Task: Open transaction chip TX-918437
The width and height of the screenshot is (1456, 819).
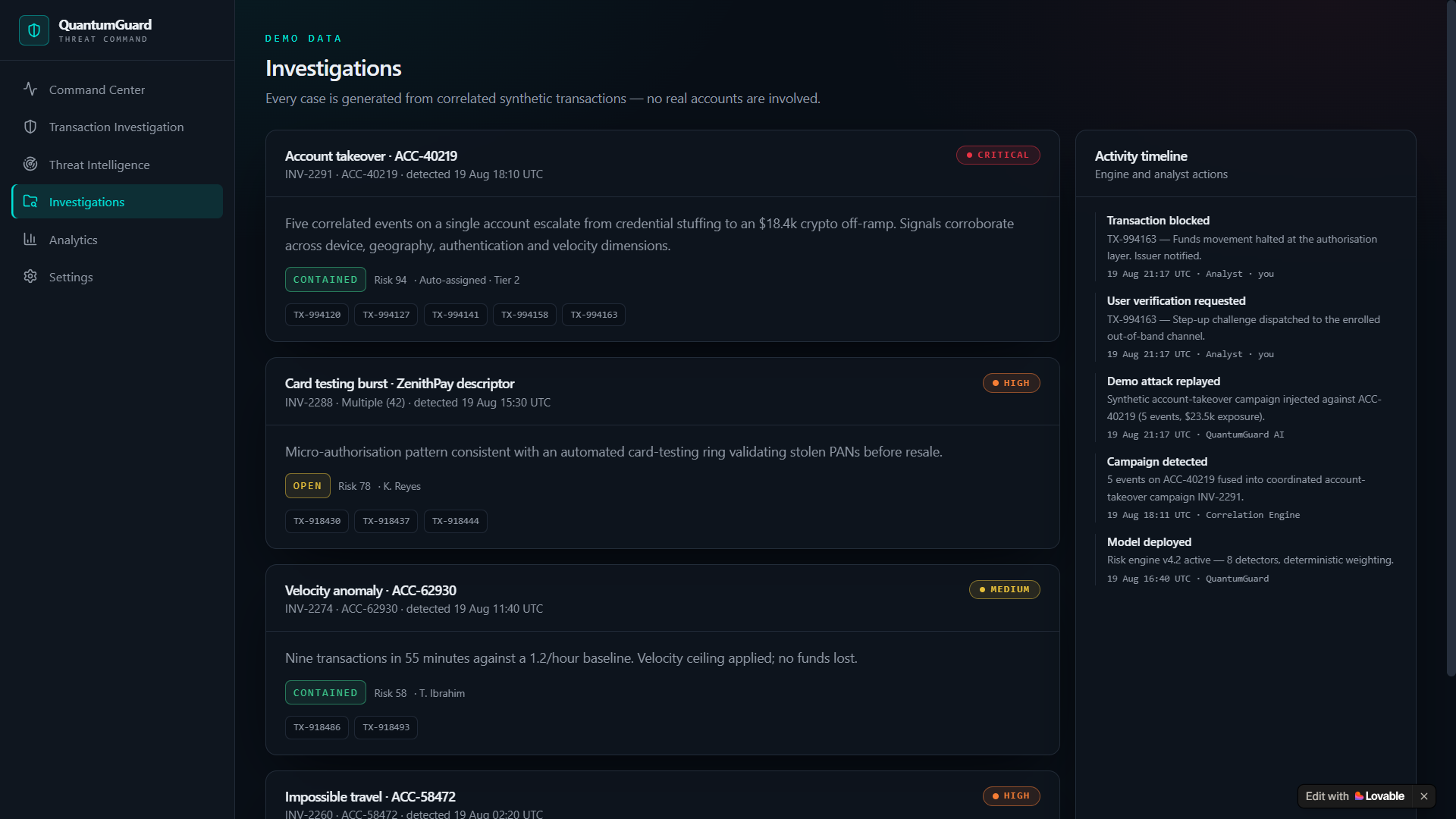Action: coord(386,521)
